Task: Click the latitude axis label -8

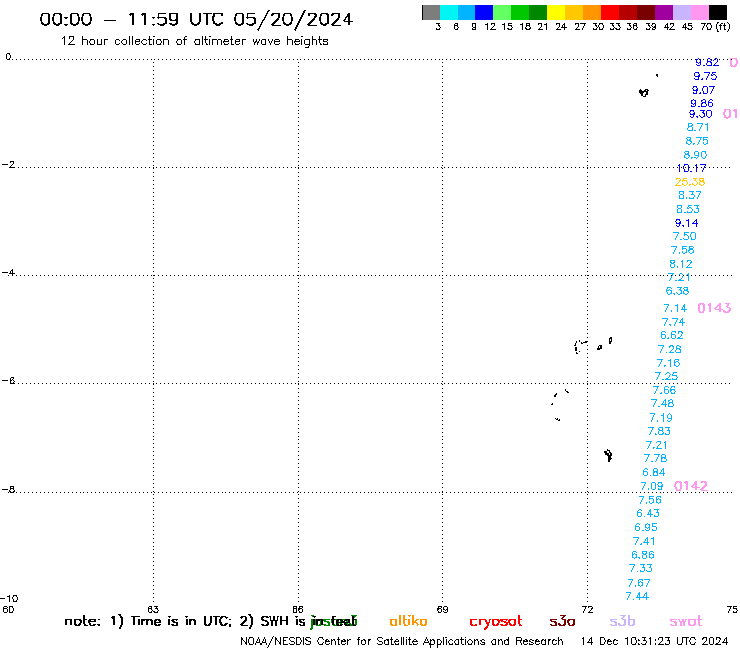Action: click(x=8, y=490)
